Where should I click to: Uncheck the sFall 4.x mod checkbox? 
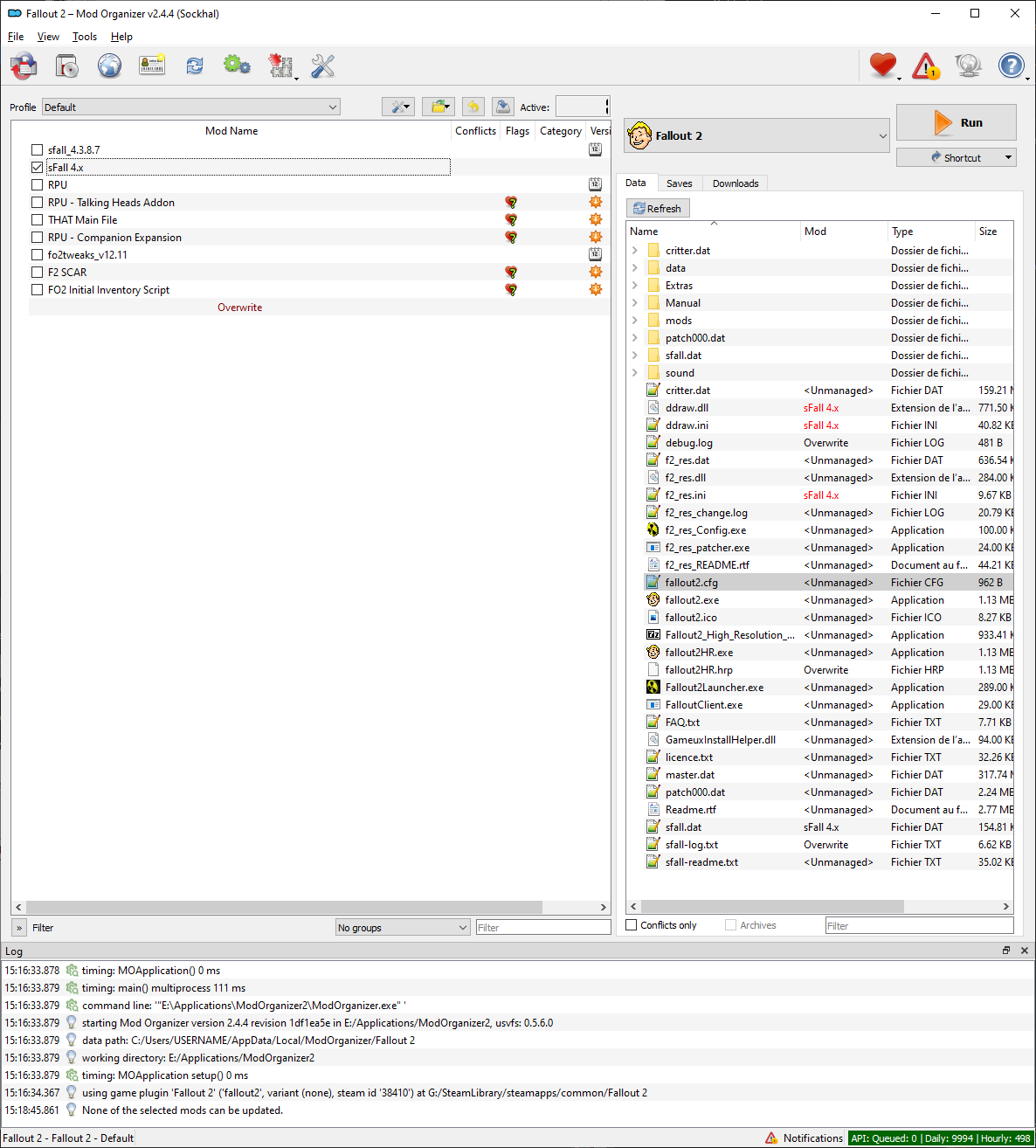(x=37, y=168)
